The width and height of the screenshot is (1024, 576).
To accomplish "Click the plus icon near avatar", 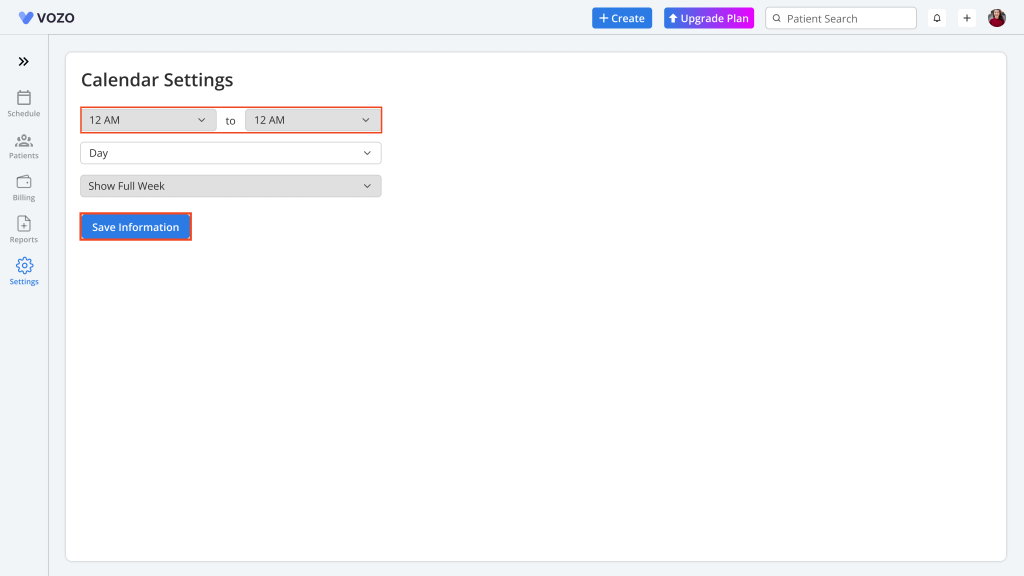I will pyautogui.click(x=967, y=18).
